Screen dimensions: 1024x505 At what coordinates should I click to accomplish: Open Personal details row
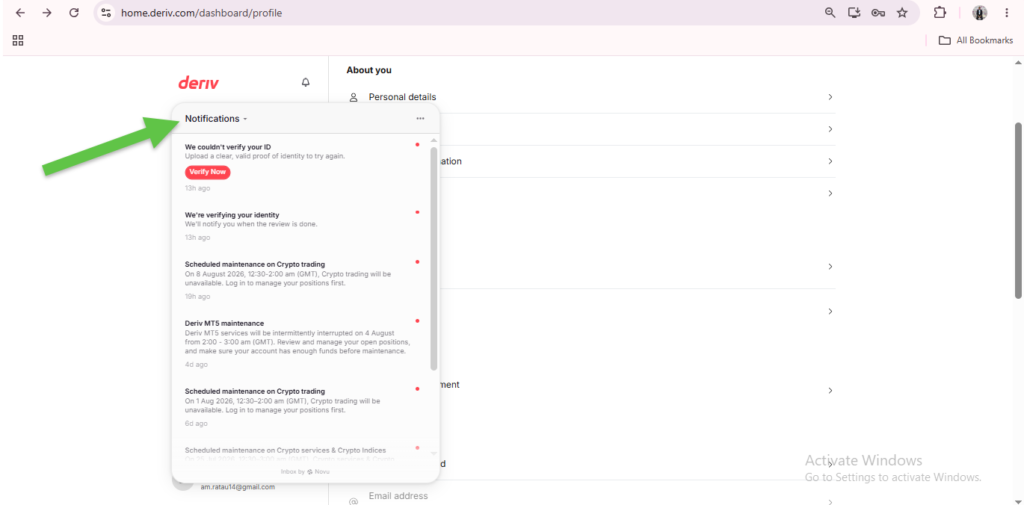pyautogui.click(x=591, y=97)
